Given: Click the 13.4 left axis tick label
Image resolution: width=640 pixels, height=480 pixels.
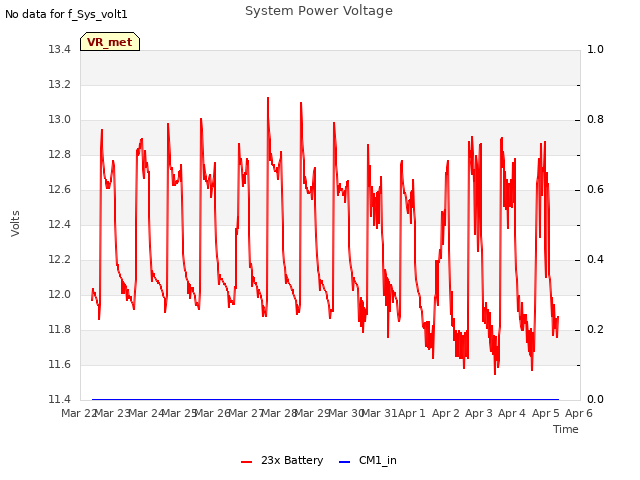Looking at the screenshot, I should [x=60, y=49].
